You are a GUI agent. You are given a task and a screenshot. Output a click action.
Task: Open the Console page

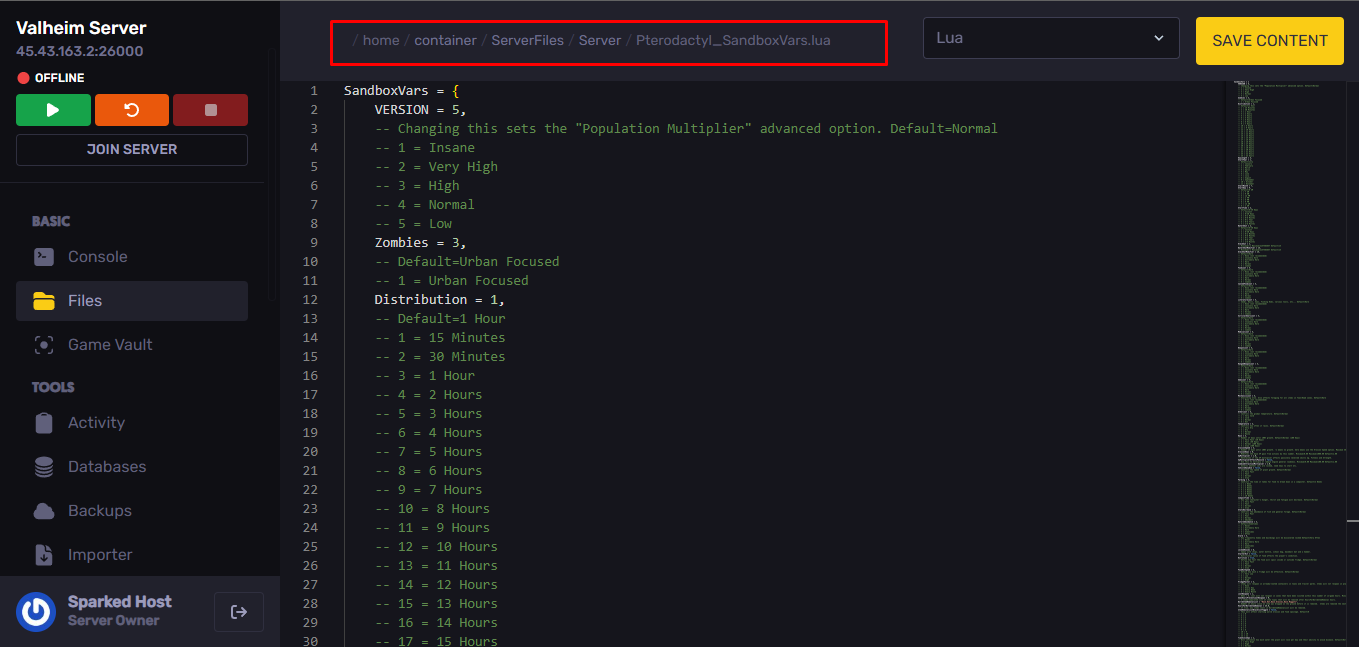click(x=132, y=257)
